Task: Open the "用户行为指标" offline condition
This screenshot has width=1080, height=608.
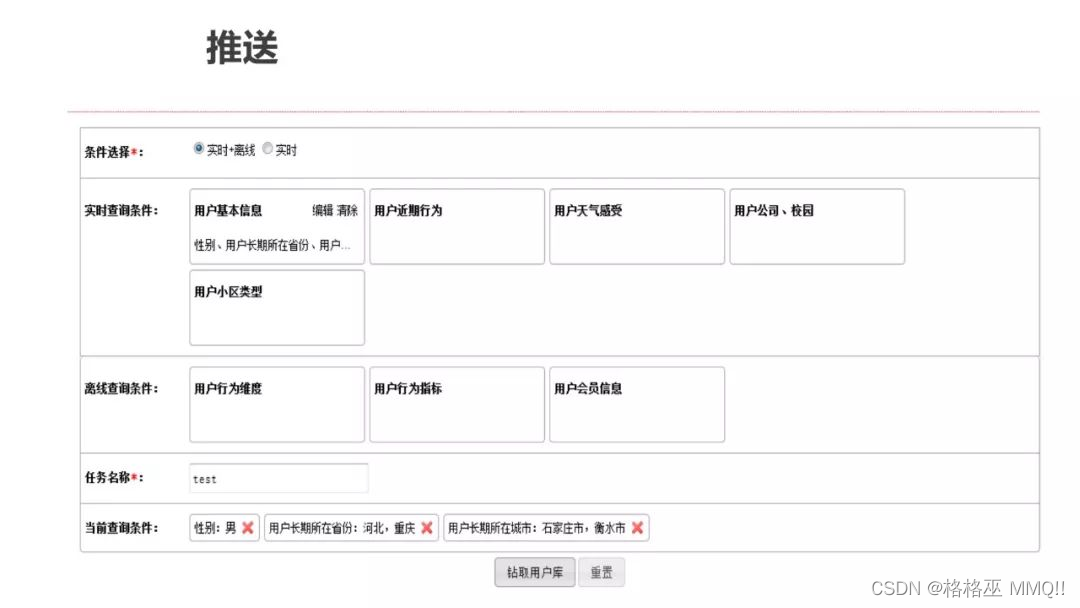Action: tap(457, 404)
